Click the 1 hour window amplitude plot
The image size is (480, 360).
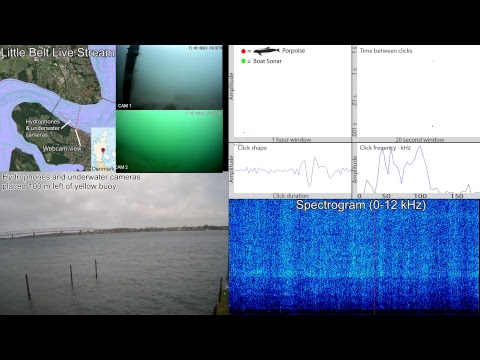pos(292,92)
